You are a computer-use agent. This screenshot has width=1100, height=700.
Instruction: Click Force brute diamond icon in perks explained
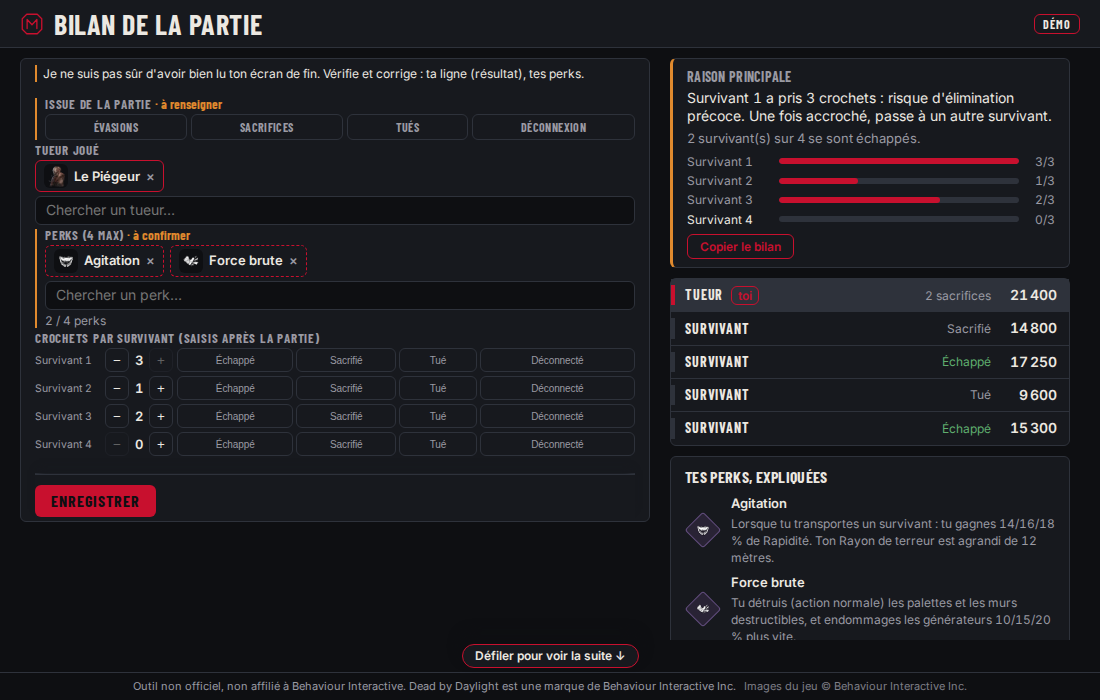[703, 609]
